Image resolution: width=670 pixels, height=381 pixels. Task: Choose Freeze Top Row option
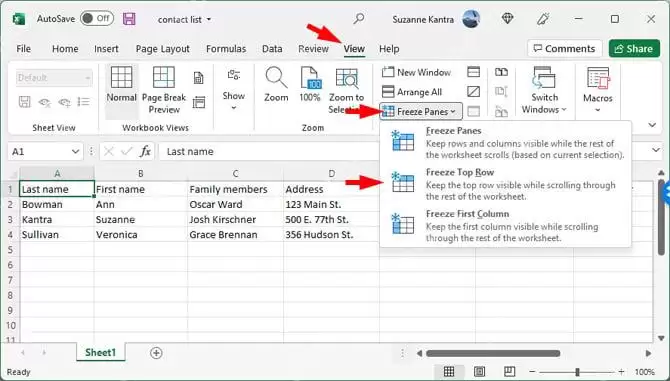pos(505,185)
